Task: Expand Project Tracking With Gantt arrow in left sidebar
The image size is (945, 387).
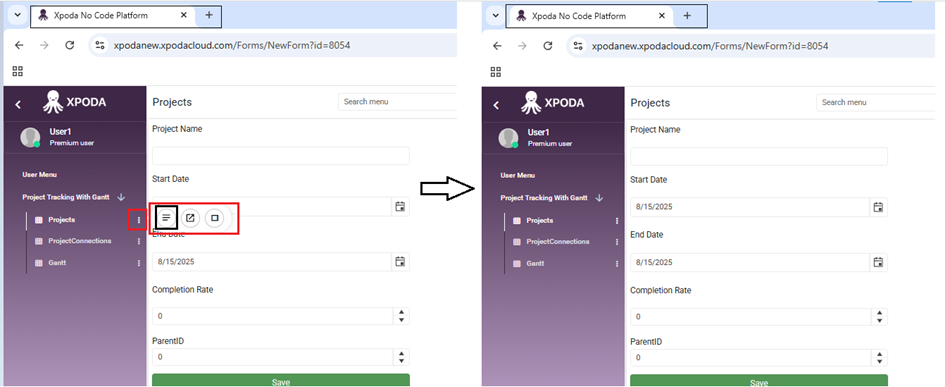Action: [x=121, y=197]
